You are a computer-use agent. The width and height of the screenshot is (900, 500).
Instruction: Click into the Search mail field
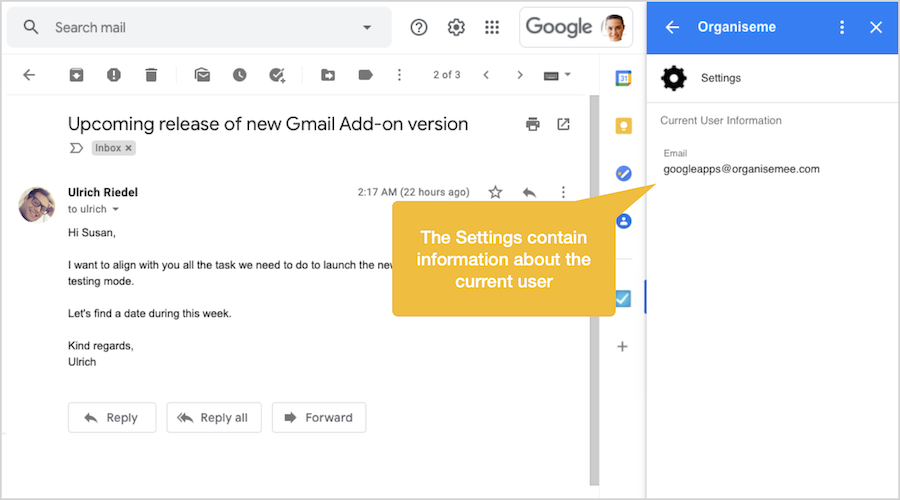point(201,28)
